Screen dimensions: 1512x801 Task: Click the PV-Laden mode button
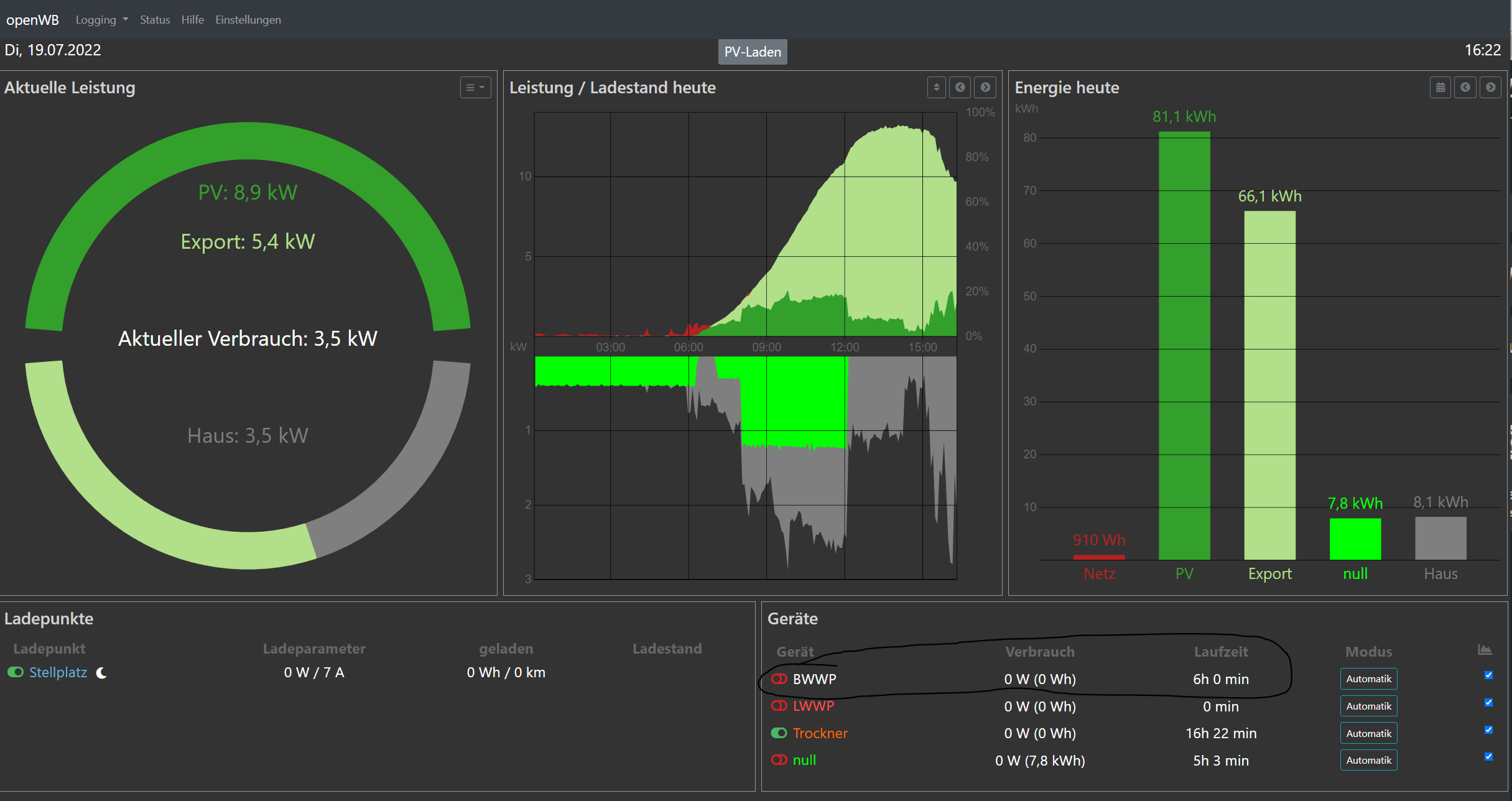[x=753, y=52]
